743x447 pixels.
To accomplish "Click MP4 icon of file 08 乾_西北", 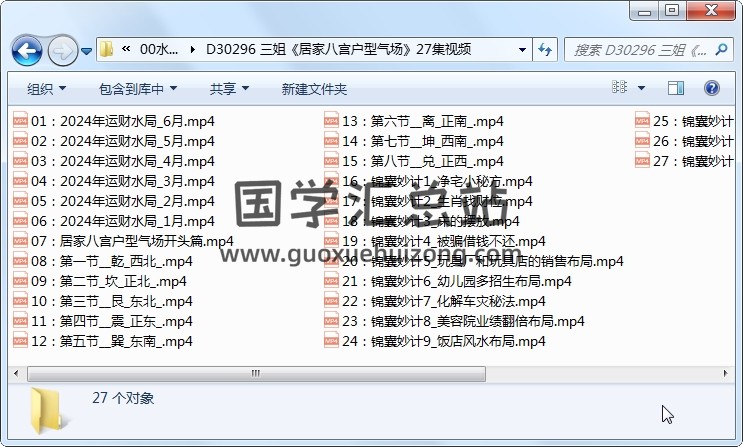I will click(x=20, y=261).
